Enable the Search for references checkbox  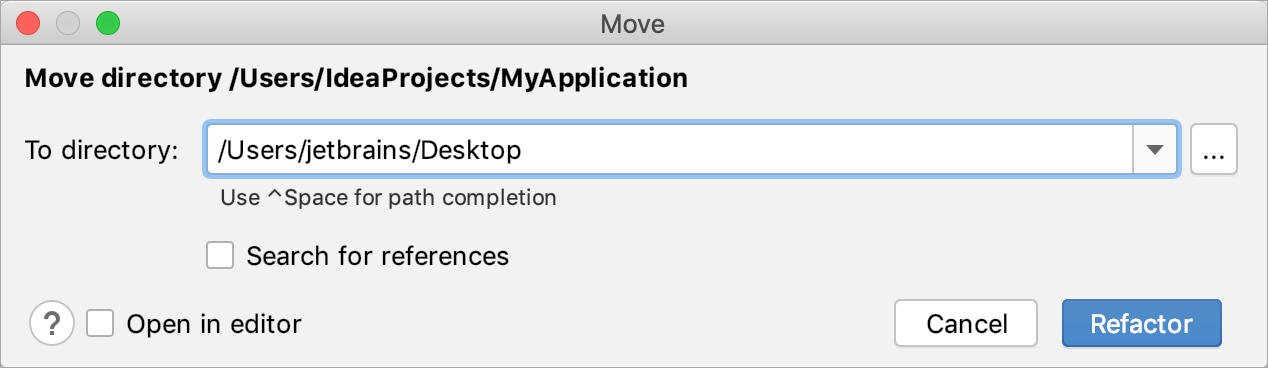click(x=220, y=256)
